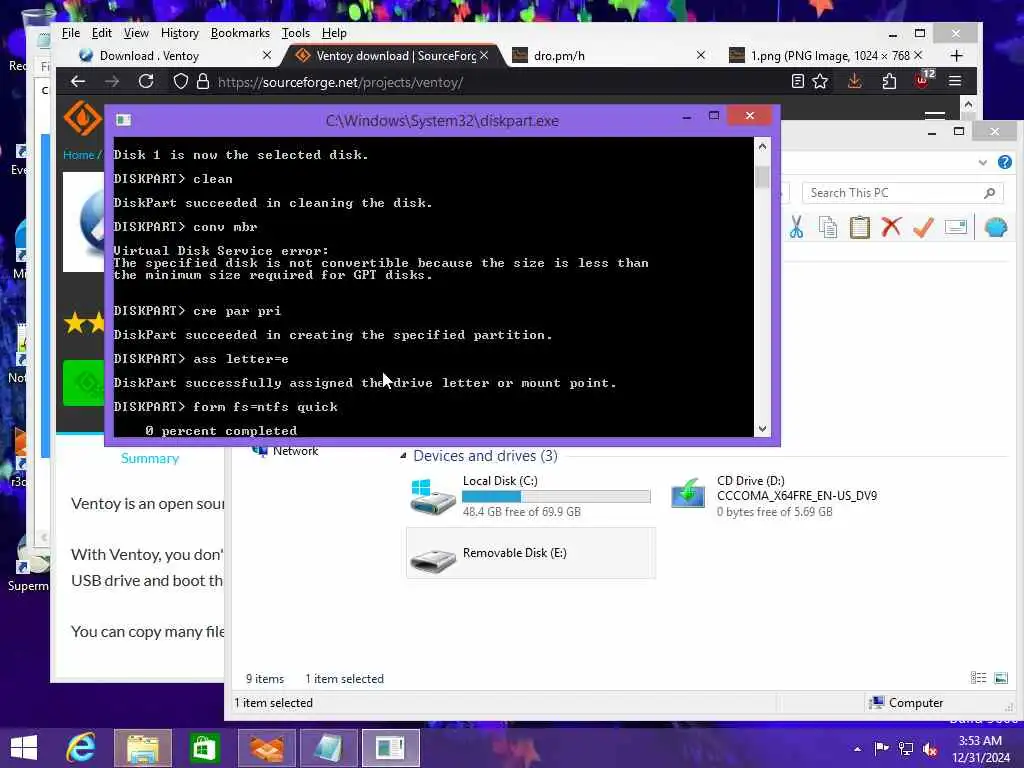Image resolution: width=1024 pixels, height=768 pixels.
Task: Open Firefox hamburger menu
Action: pyautogui.click(x=955, y=81)
